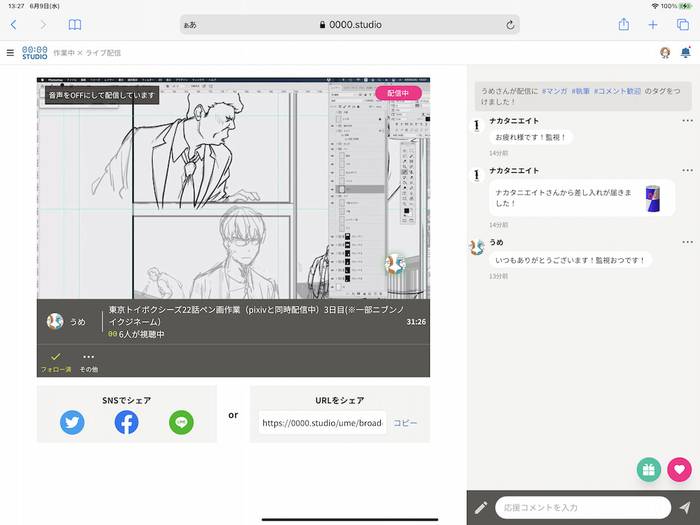
Task: Open the Safari share sheet icon
Action: (x=624, y=24)
